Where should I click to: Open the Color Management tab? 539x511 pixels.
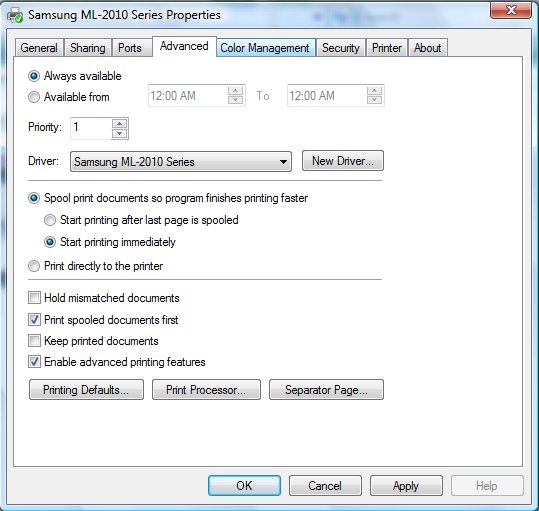click(265, 47)
